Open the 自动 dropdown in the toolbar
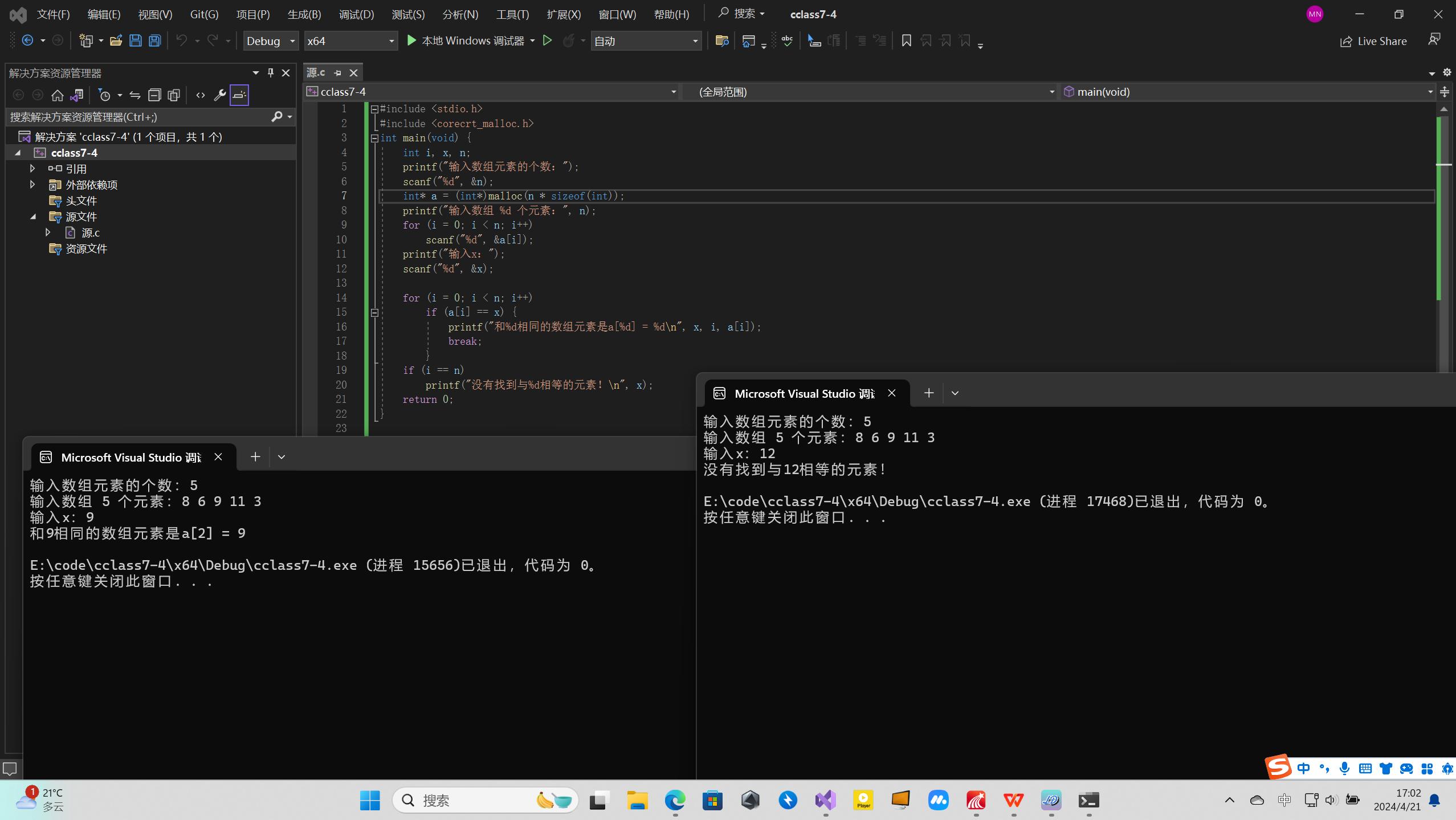 [x=646, y=40]
